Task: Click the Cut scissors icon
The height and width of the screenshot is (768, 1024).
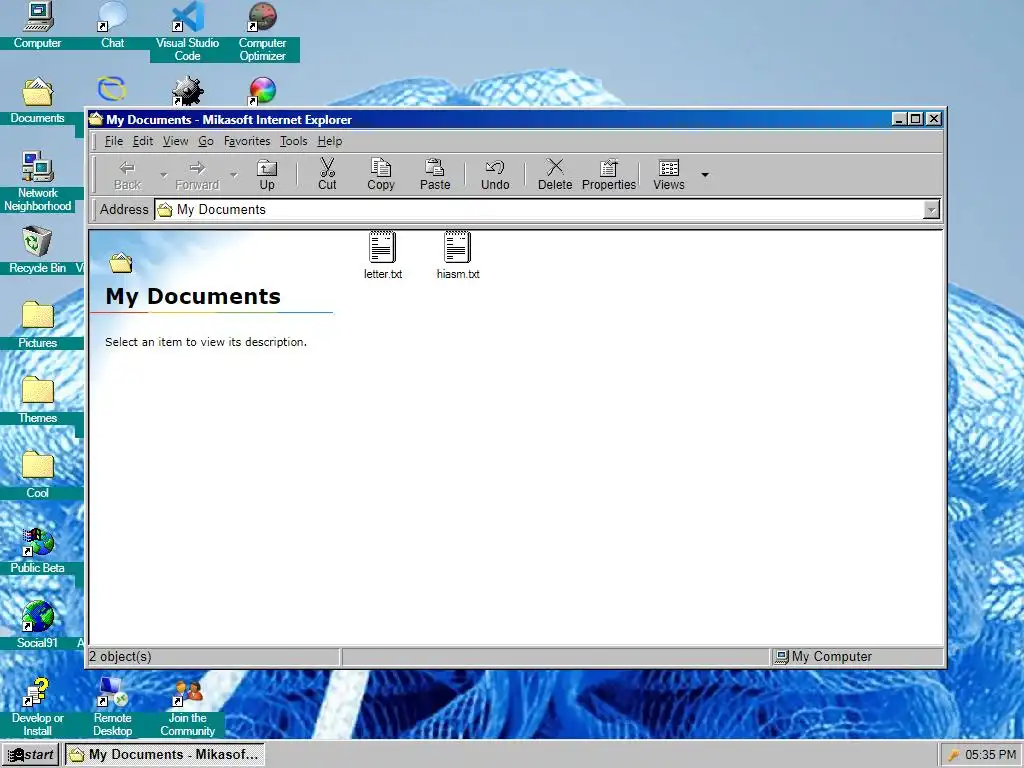Action: [327, 168]
